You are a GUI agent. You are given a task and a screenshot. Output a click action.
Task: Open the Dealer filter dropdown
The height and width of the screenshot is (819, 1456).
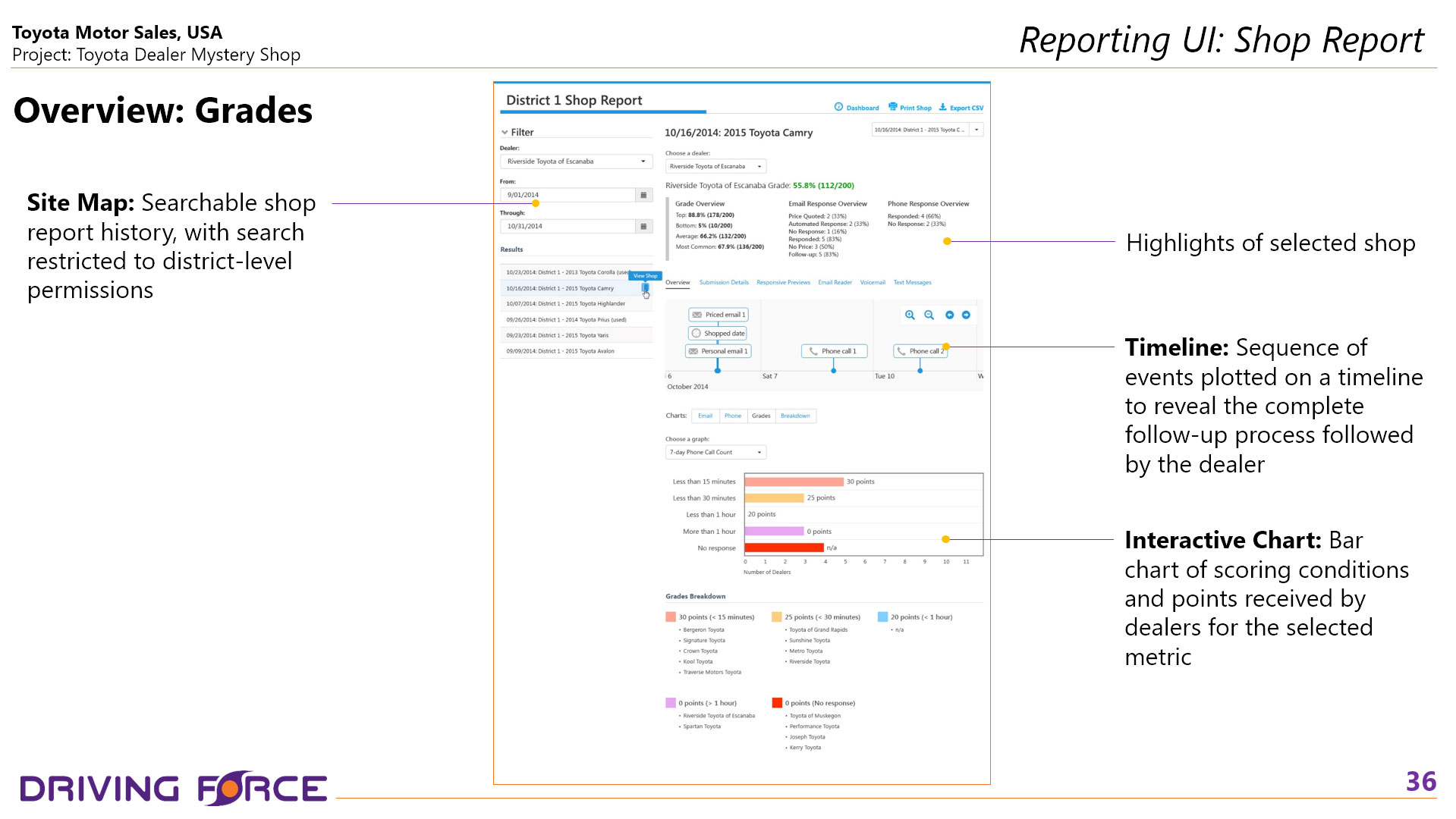[x=576, y=162]
